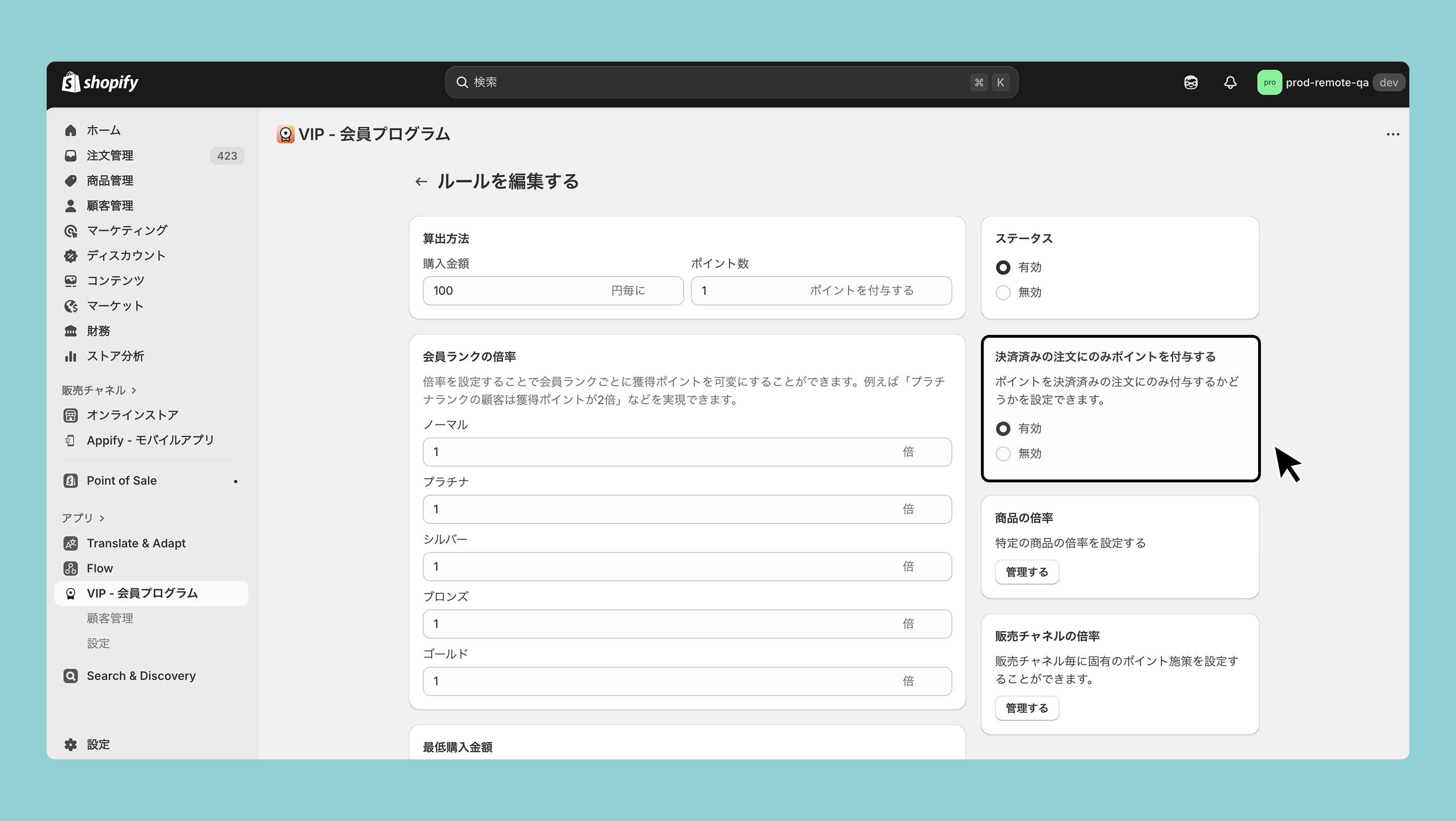Go to 注文管理 in sidebar
Image resolution: width=1456 pixels, height=821 pixels.
pos(110,155)
